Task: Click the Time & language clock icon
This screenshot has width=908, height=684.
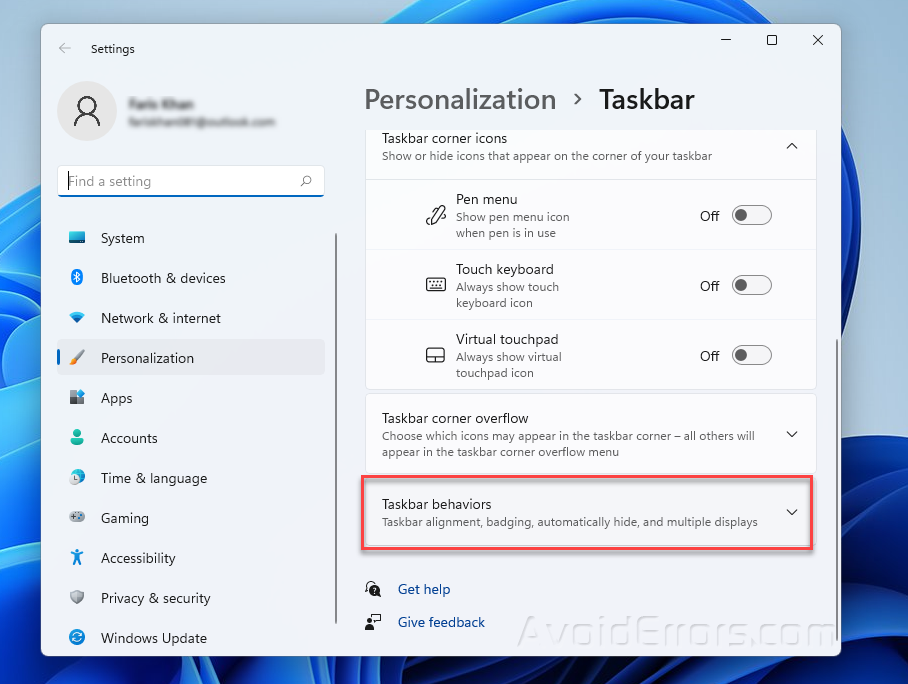Action: point(77,477)
